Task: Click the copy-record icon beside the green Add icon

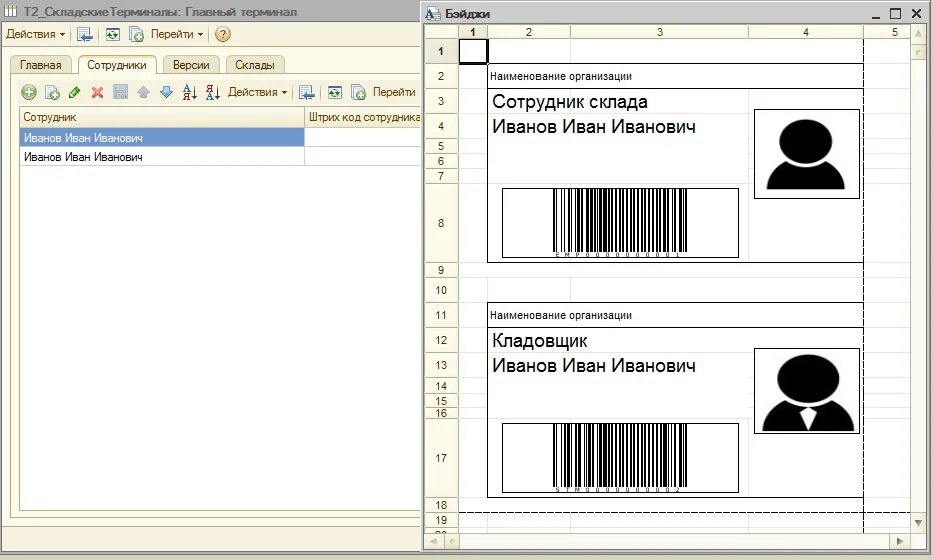Action: pos(52,92)
